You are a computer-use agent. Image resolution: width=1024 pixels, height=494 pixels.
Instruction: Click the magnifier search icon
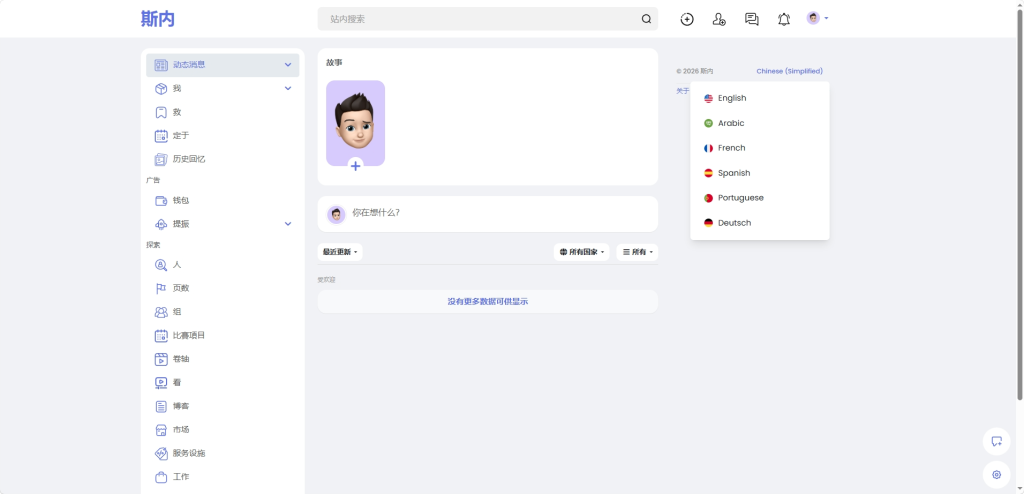click(x=647, y=19)
